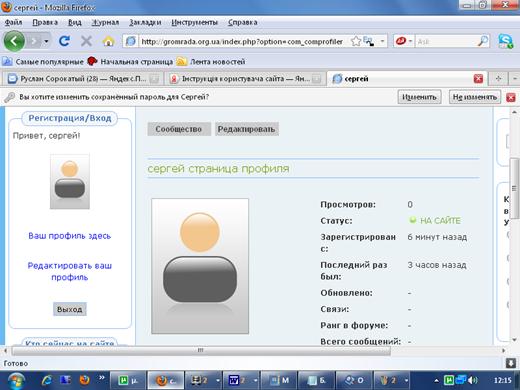Viewport: 520px width, 390px height.
Task: Click the search magnifier icon
Action: pyautogui.click(x=483, y=41)
